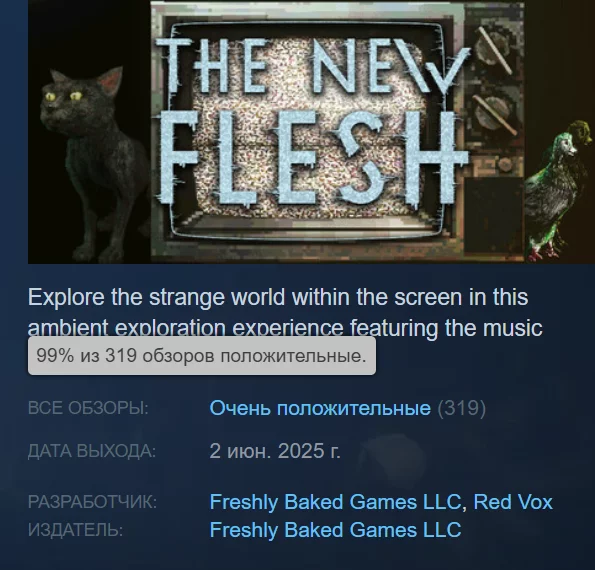Open the Red Vox developer page
This screenshot has width=595, height=570.
coord(513,502)
